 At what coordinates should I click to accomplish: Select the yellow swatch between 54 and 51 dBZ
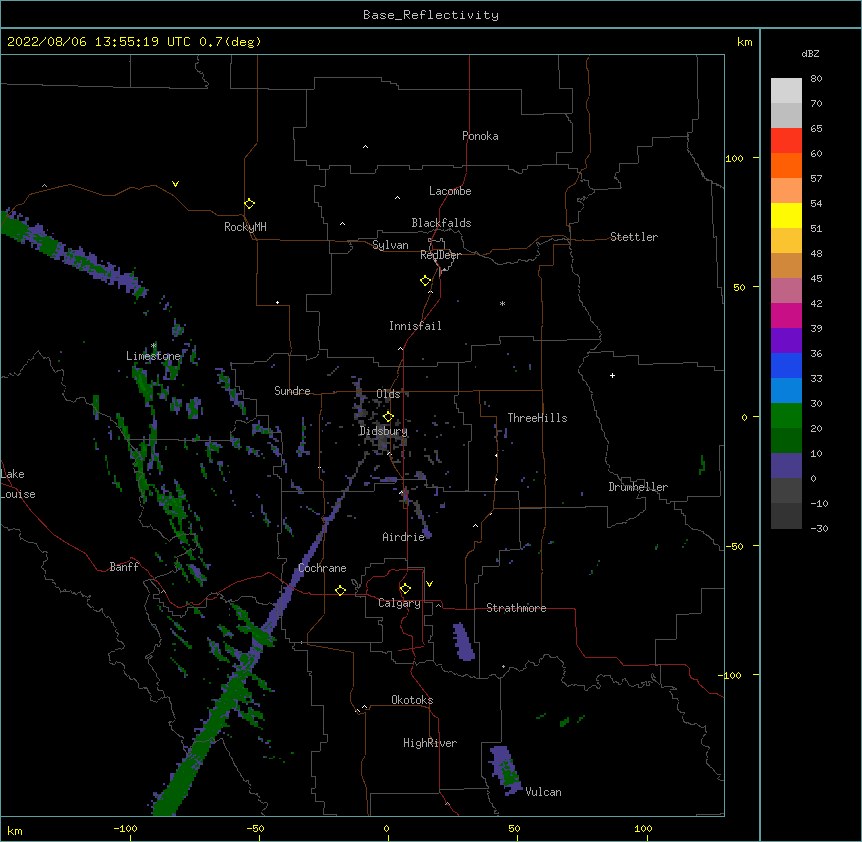pos(786,215)
